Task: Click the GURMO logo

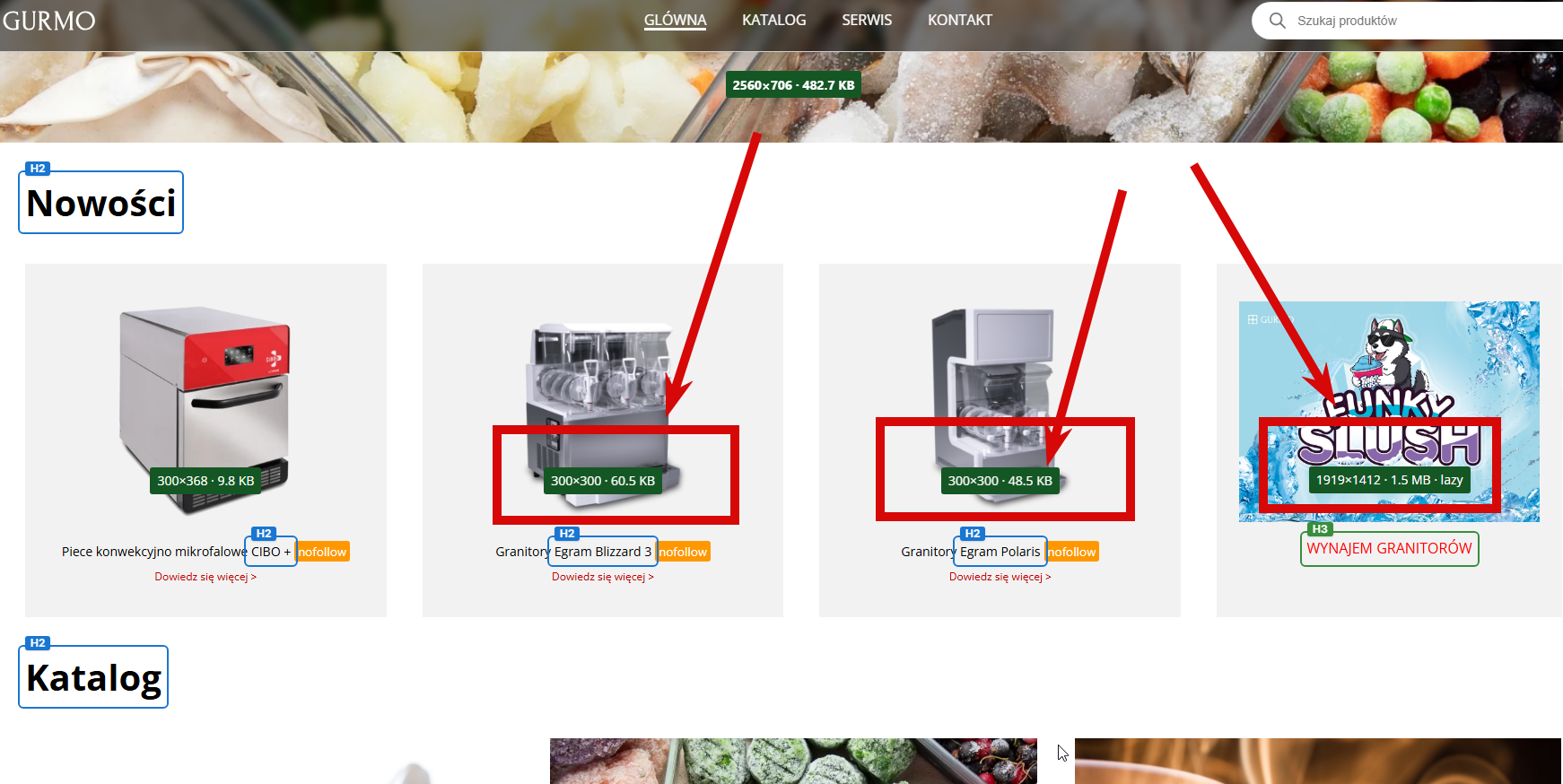Action: [48, 20]
